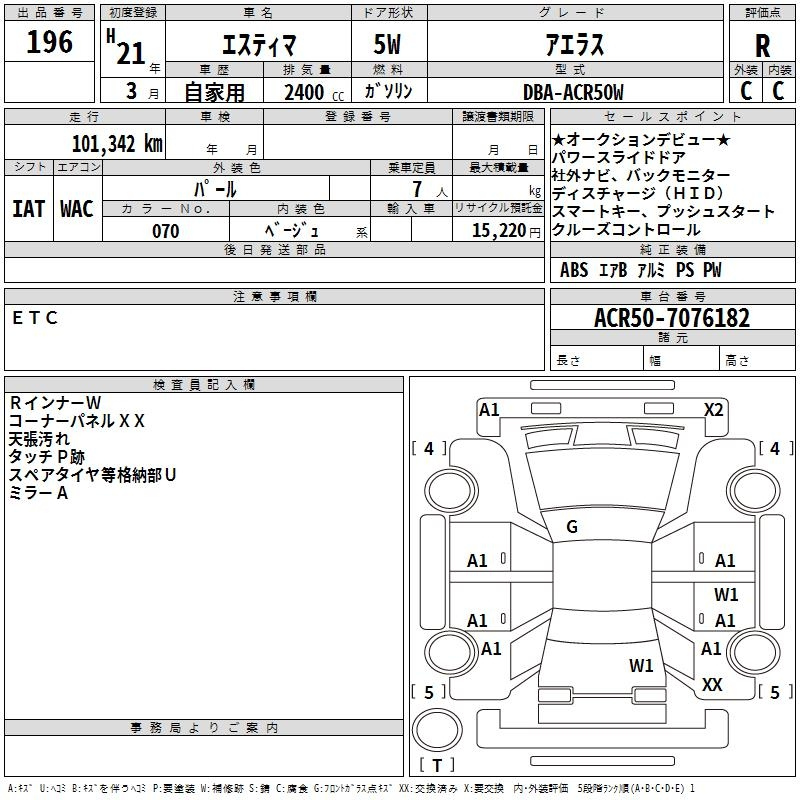
Task: Select the fuel type ガソリン
Action: (x=388, y=91)
